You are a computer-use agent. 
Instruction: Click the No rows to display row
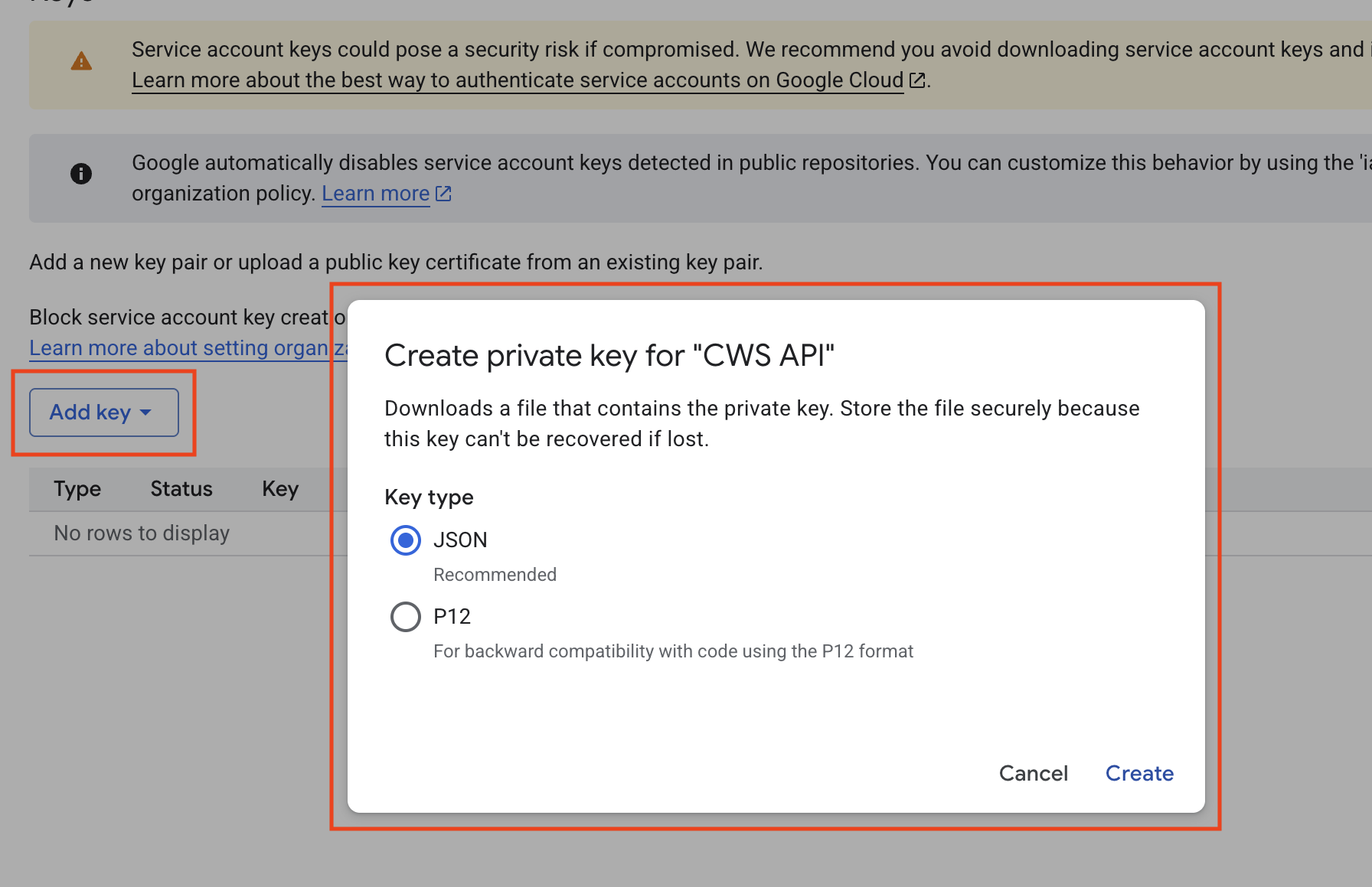[x=141, y=533]
